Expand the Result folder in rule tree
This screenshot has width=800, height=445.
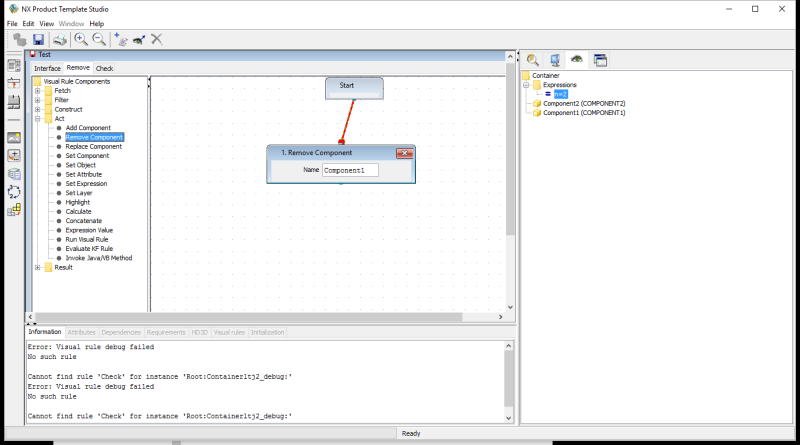pos(37,267)
